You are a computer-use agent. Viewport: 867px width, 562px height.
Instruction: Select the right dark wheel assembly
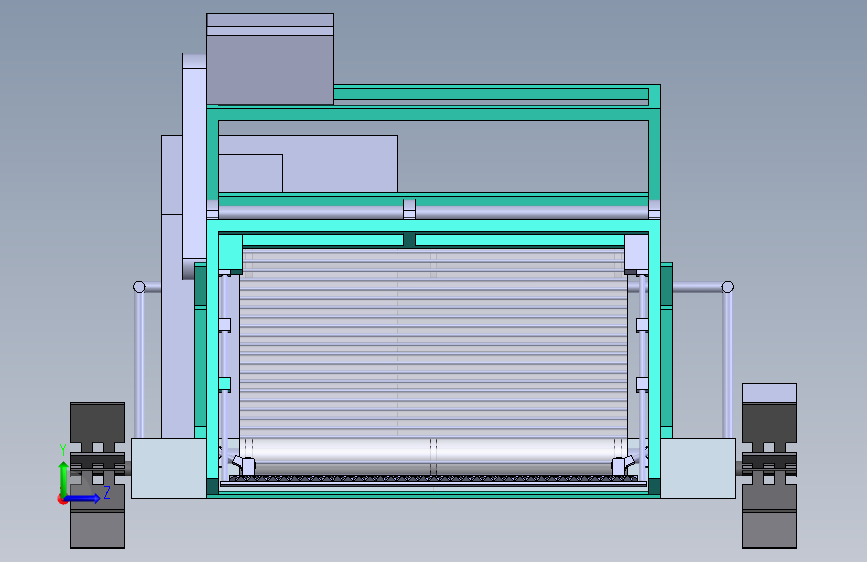click(769, 466)
